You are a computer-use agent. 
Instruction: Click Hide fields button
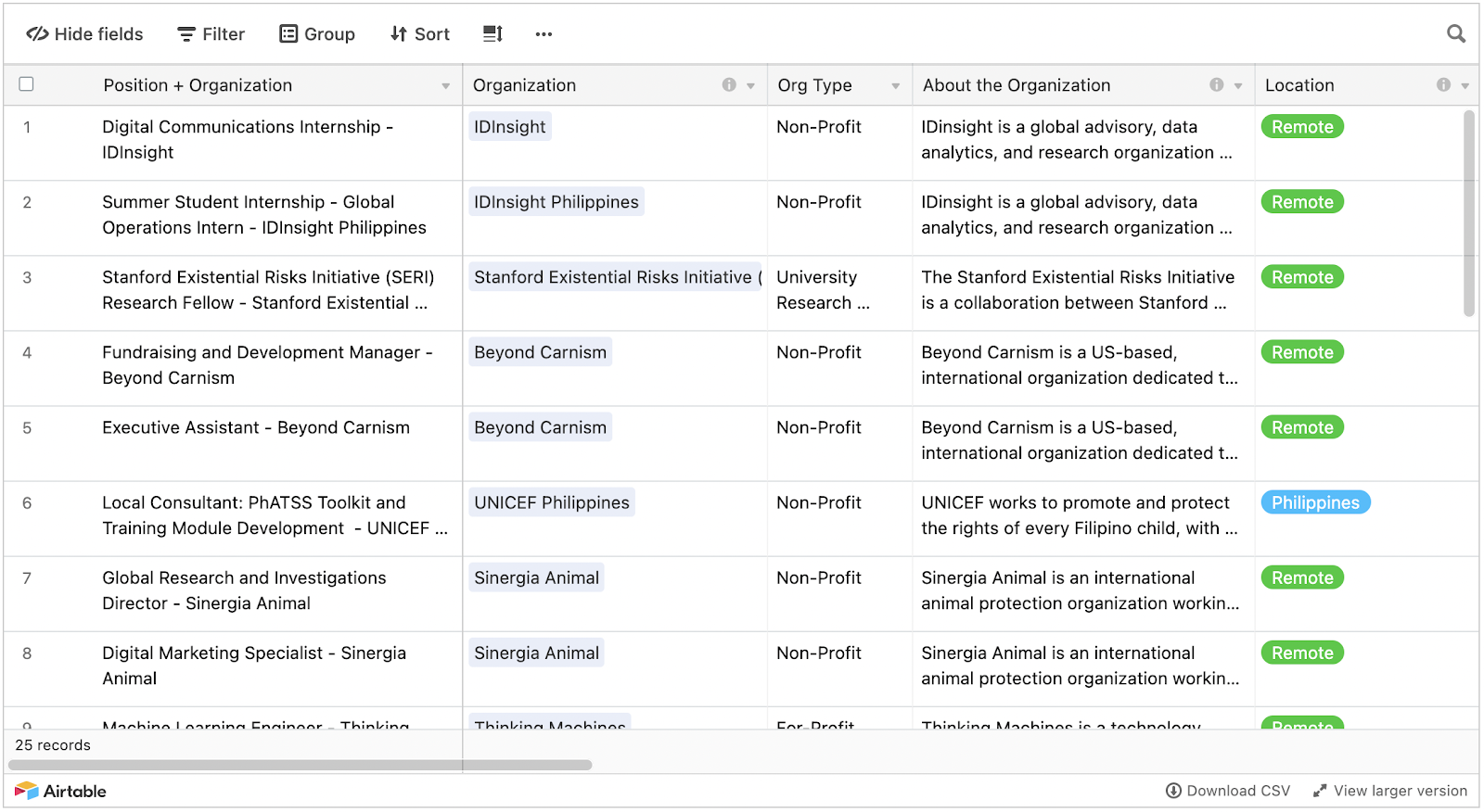click(84, 34)
